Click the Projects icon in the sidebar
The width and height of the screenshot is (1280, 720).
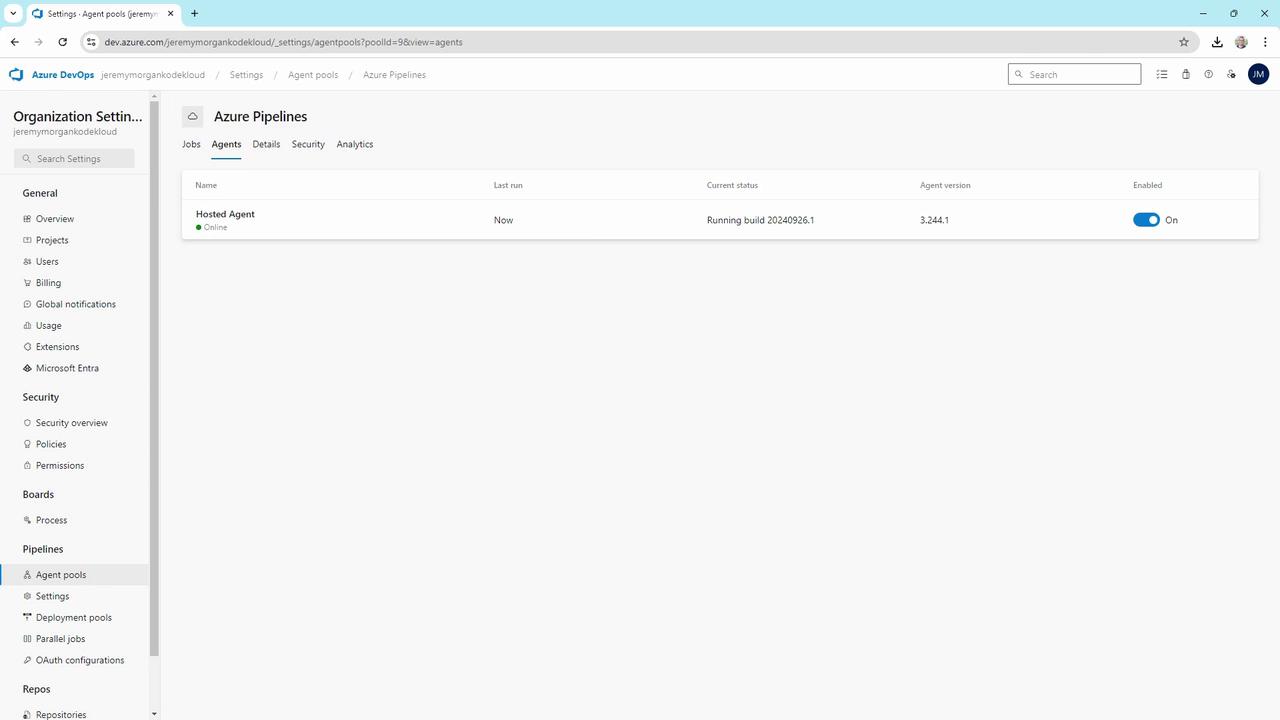tap(27, 240)
